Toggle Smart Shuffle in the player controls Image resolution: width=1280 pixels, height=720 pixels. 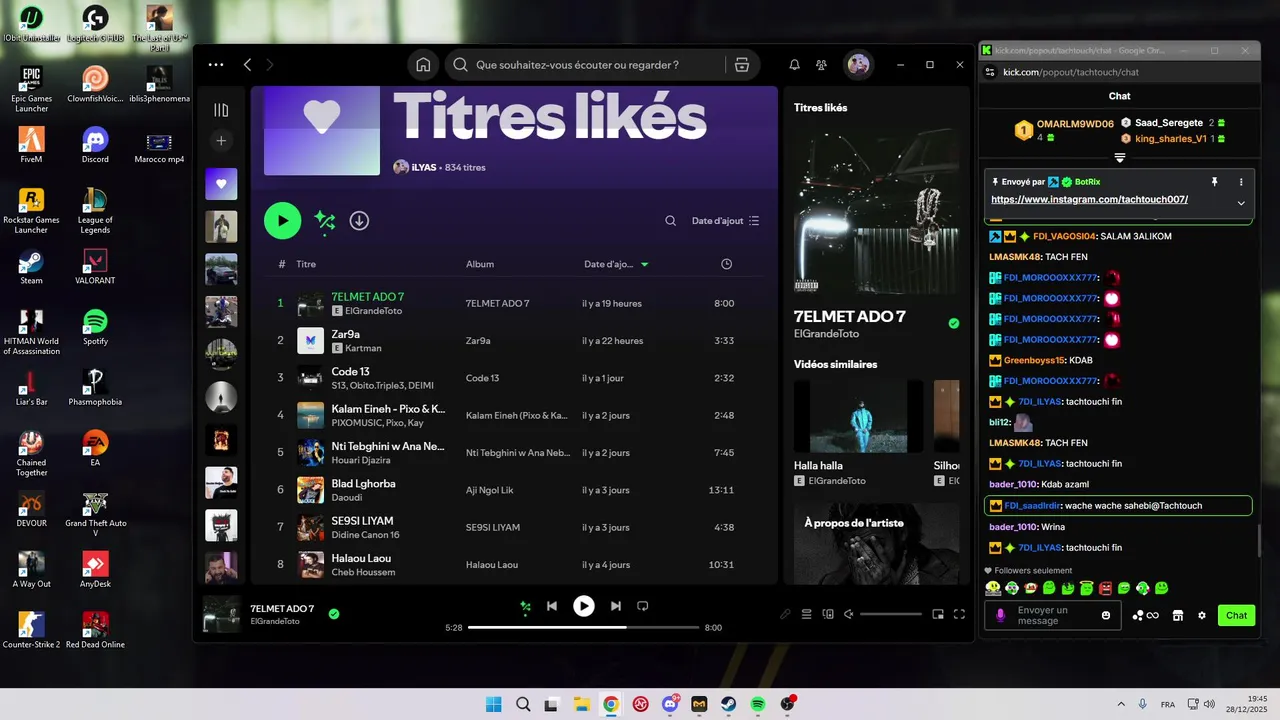525,606
